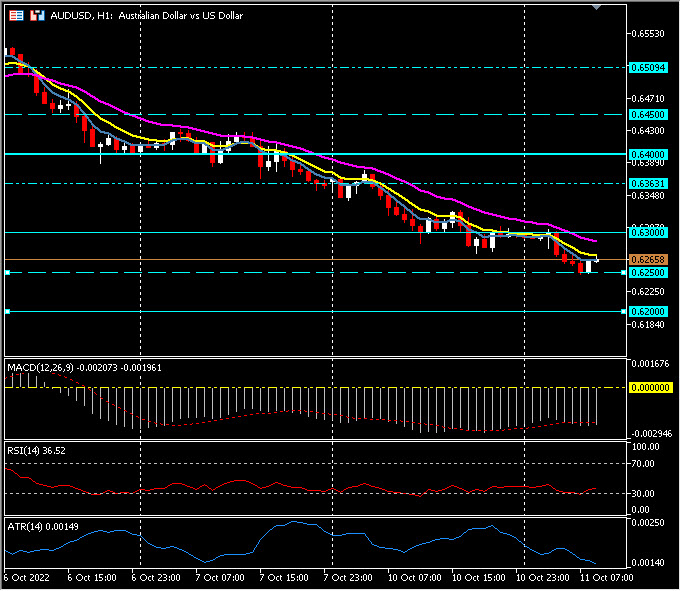Click the yellow MACD zero level label

coord(647,387)
